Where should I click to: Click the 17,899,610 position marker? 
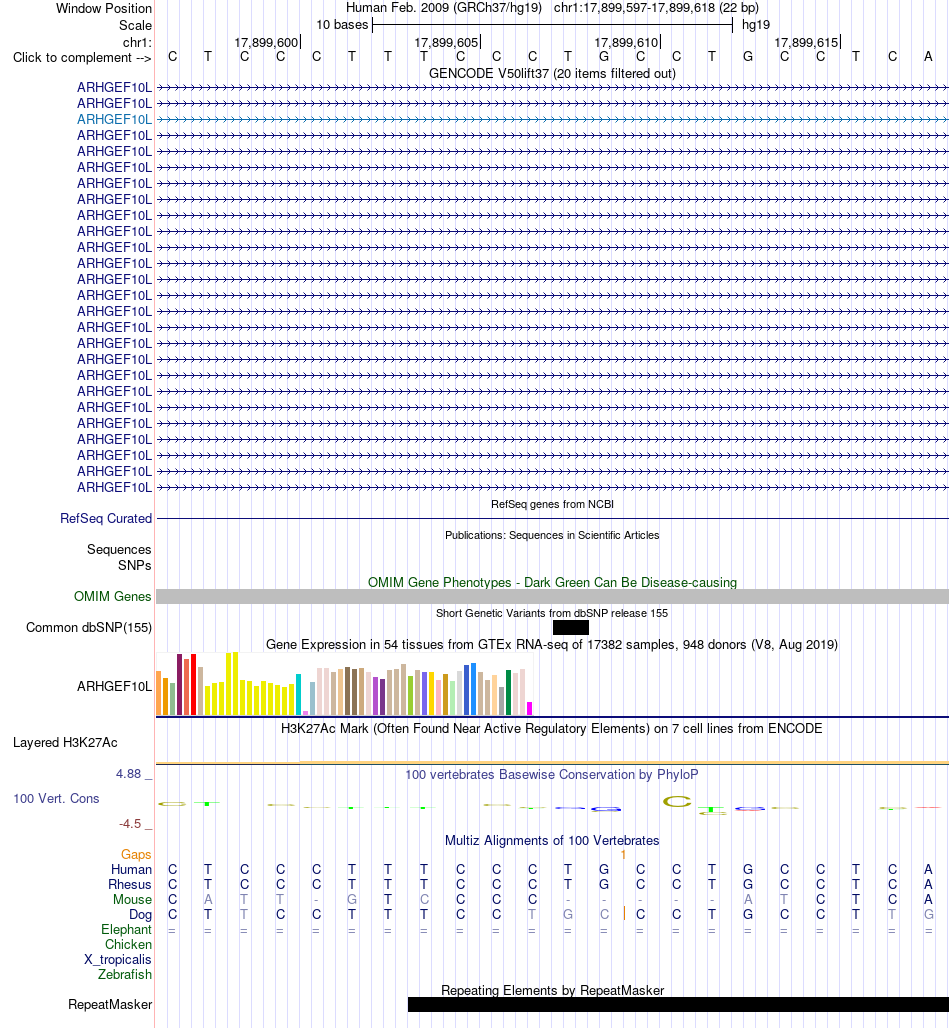click(626, 43)
